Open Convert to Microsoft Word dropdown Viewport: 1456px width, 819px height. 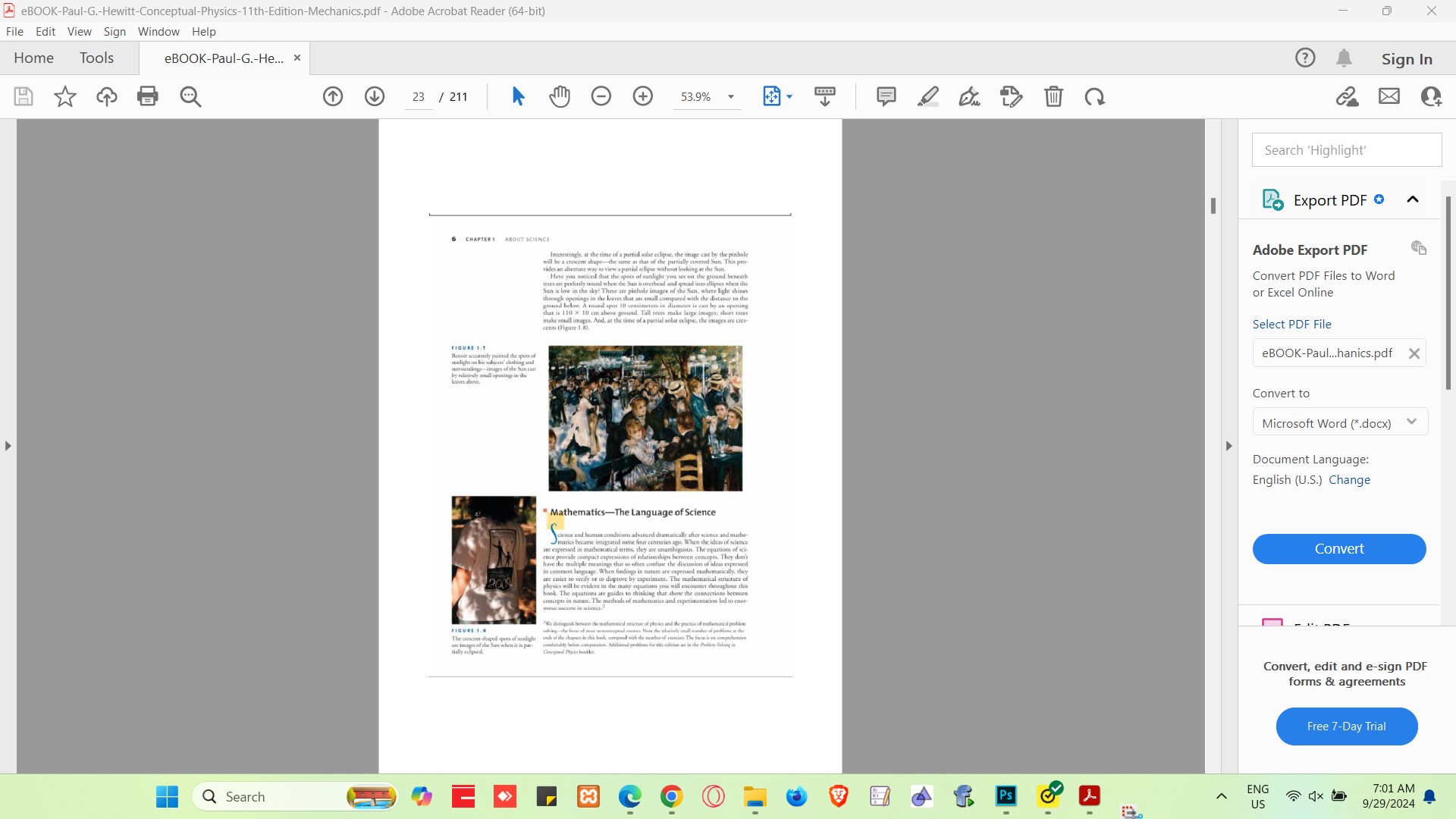1340,422
